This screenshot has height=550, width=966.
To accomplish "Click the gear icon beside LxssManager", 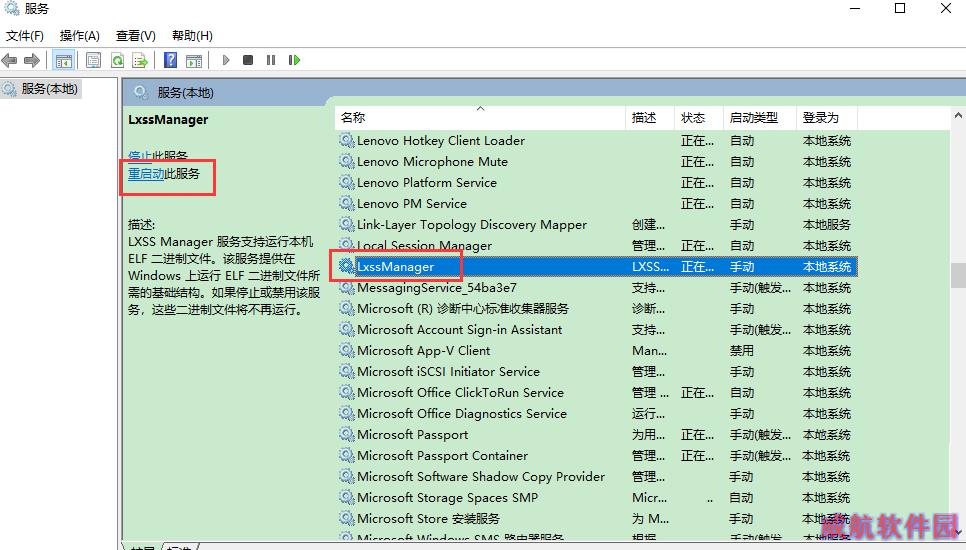I will pos(347,266).
